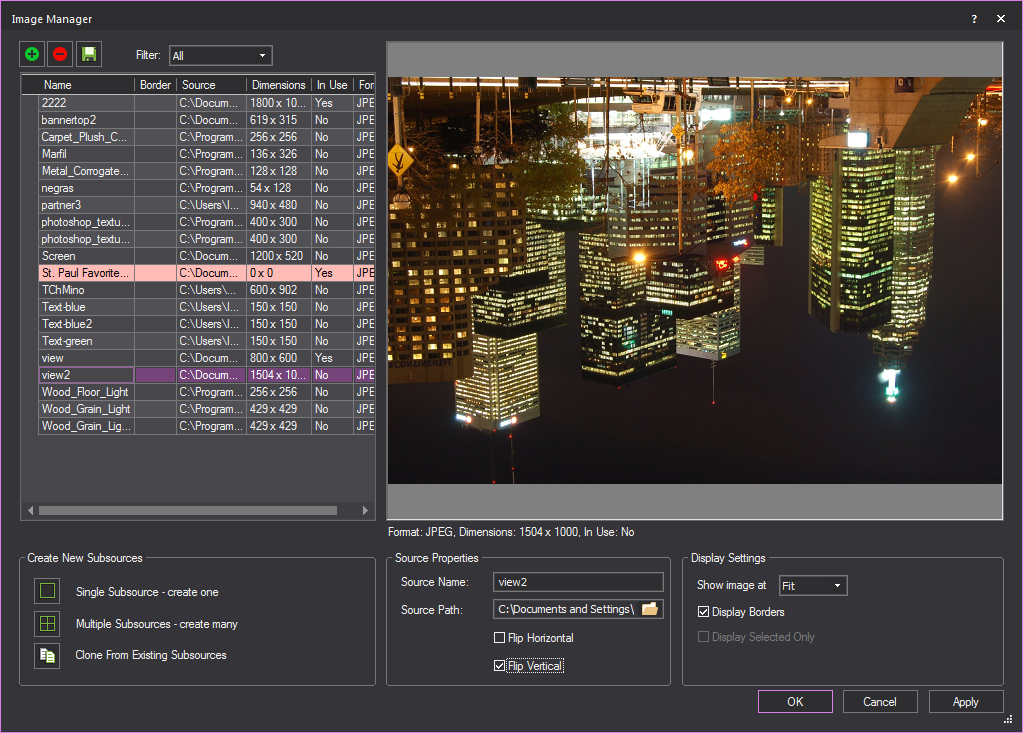Remove the selected image source
The image size is (1023, 733).
[x=59, y=53]
